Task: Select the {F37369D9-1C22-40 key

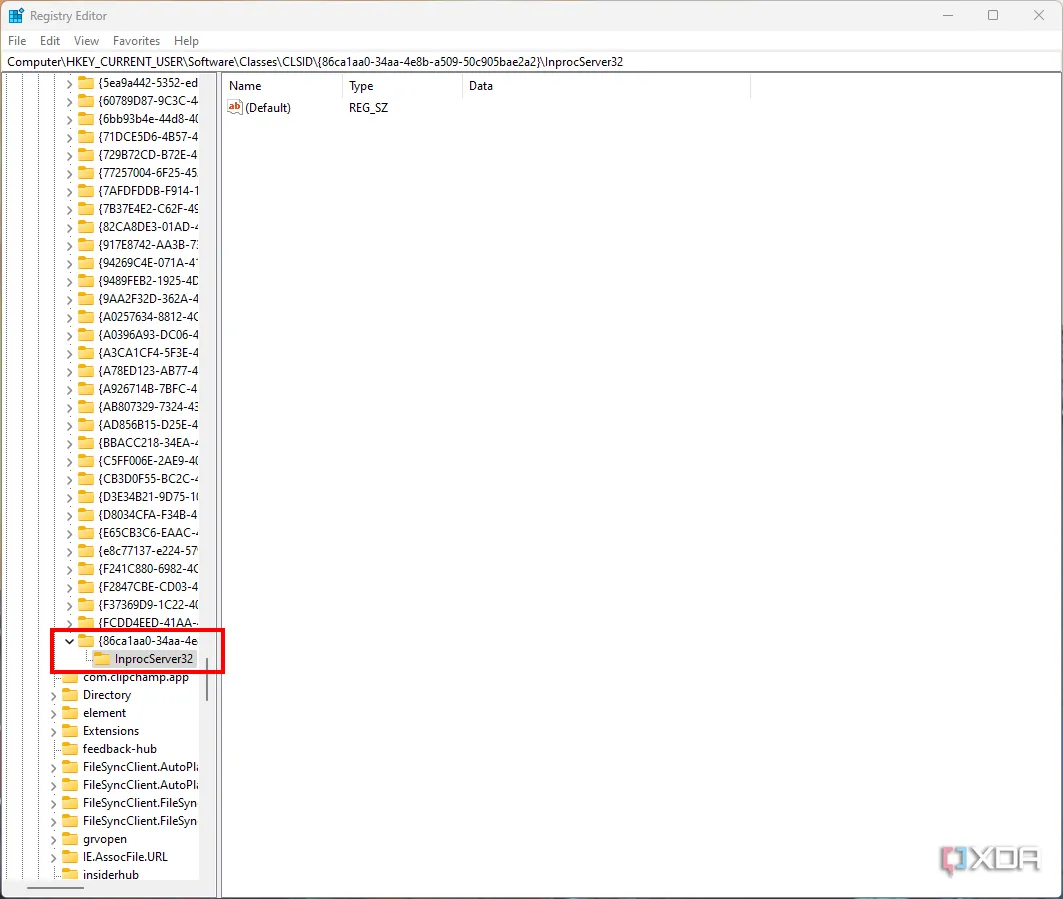Action: pyautogui.click(x=148, y=605)
